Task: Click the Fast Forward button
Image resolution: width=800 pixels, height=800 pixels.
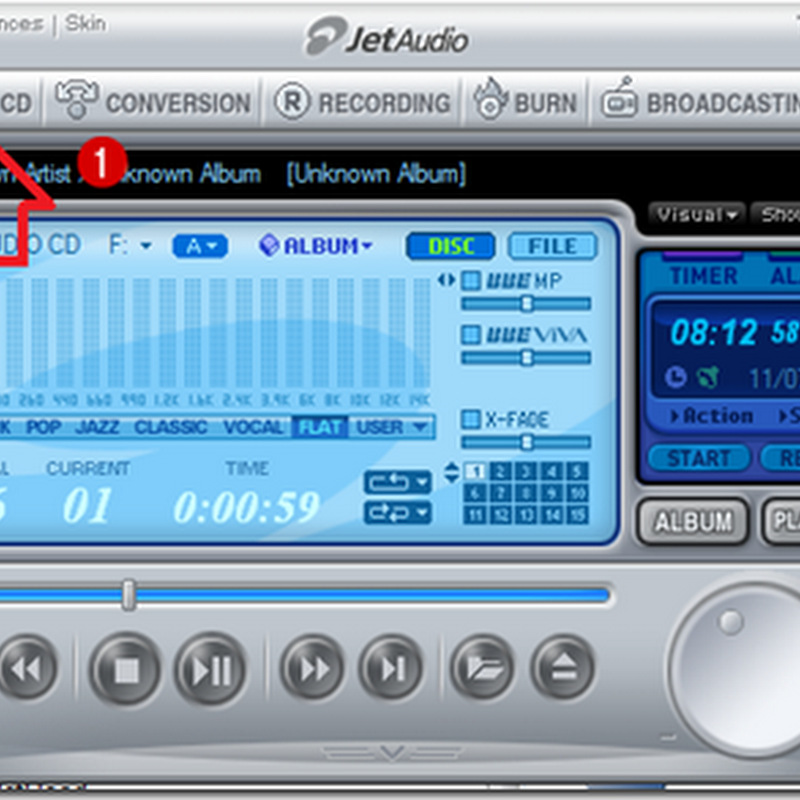Action: (312, 669)
